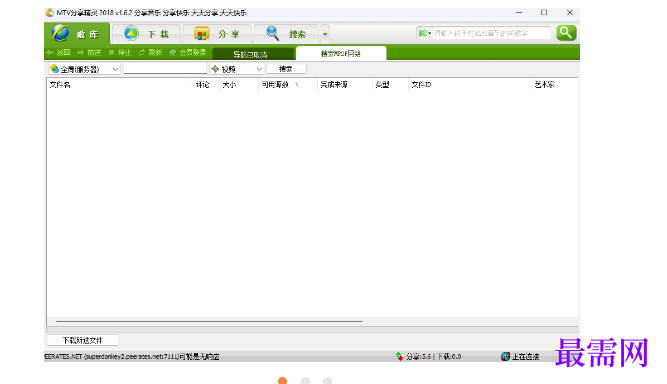The height and width of the screenshot is (384, 667).
Task: Click the green magnifier search button
Action: click(566, 33)
